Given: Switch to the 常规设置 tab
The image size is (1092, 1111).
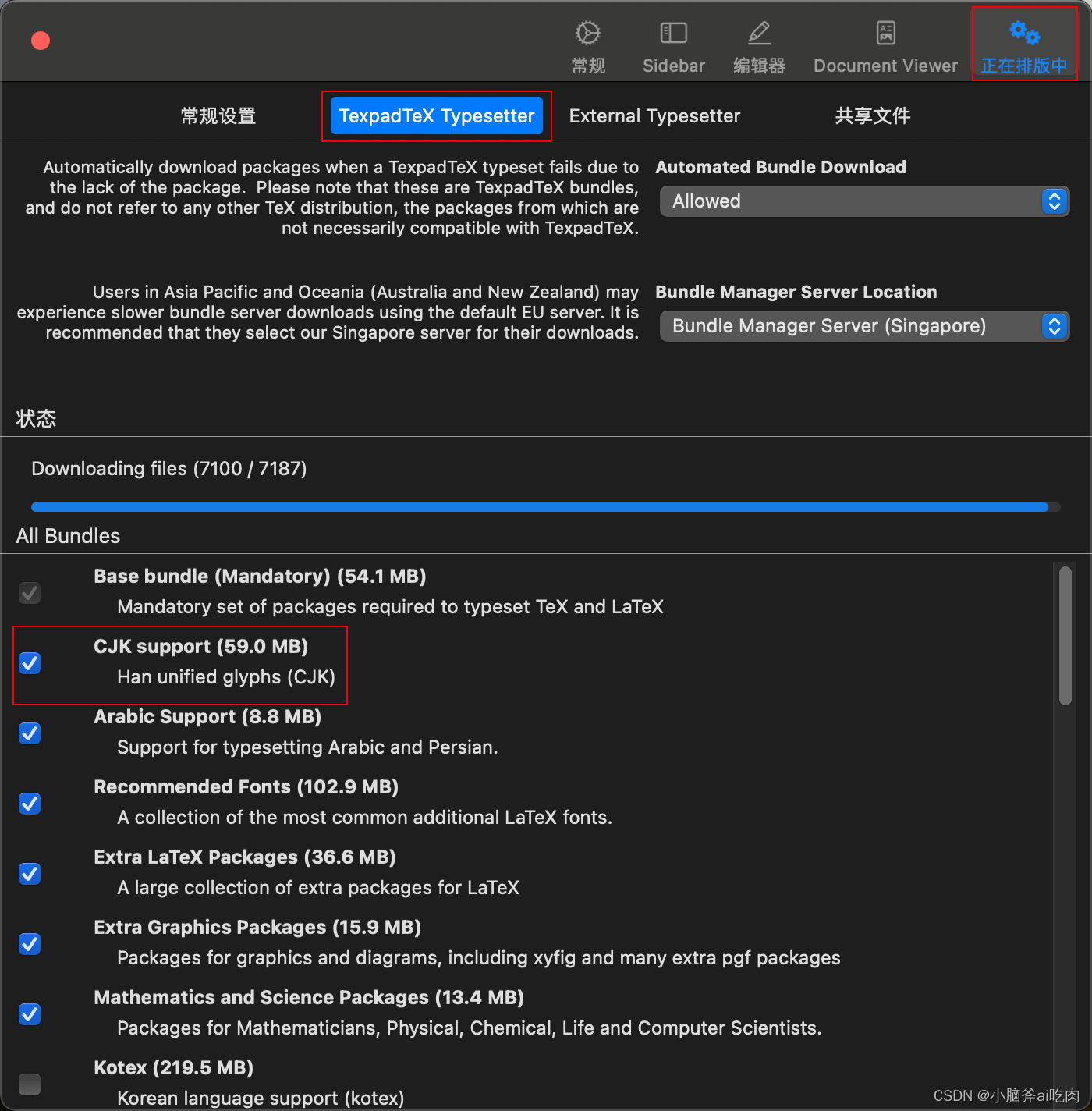Looking at the screenshot, I should tap(218, 116).
